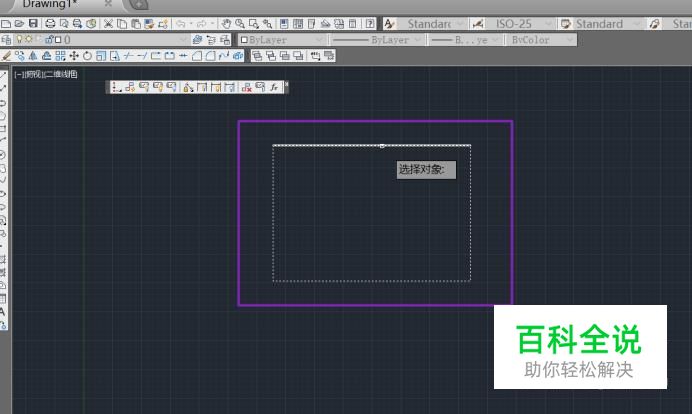692x414 pixels.
Task: Expand the Undo history arrow
Action: click(x=191, y=24)
